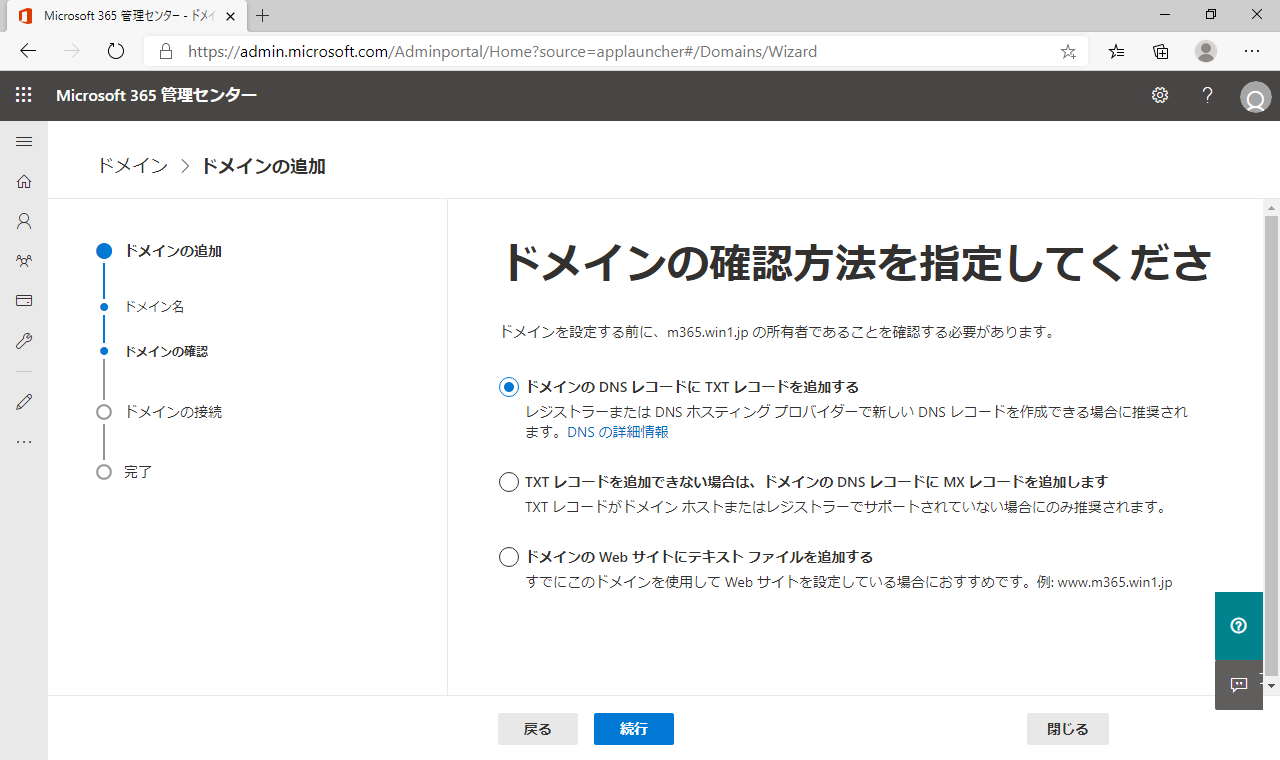Click the ドメイン breadcrumb link

(132, 166)
